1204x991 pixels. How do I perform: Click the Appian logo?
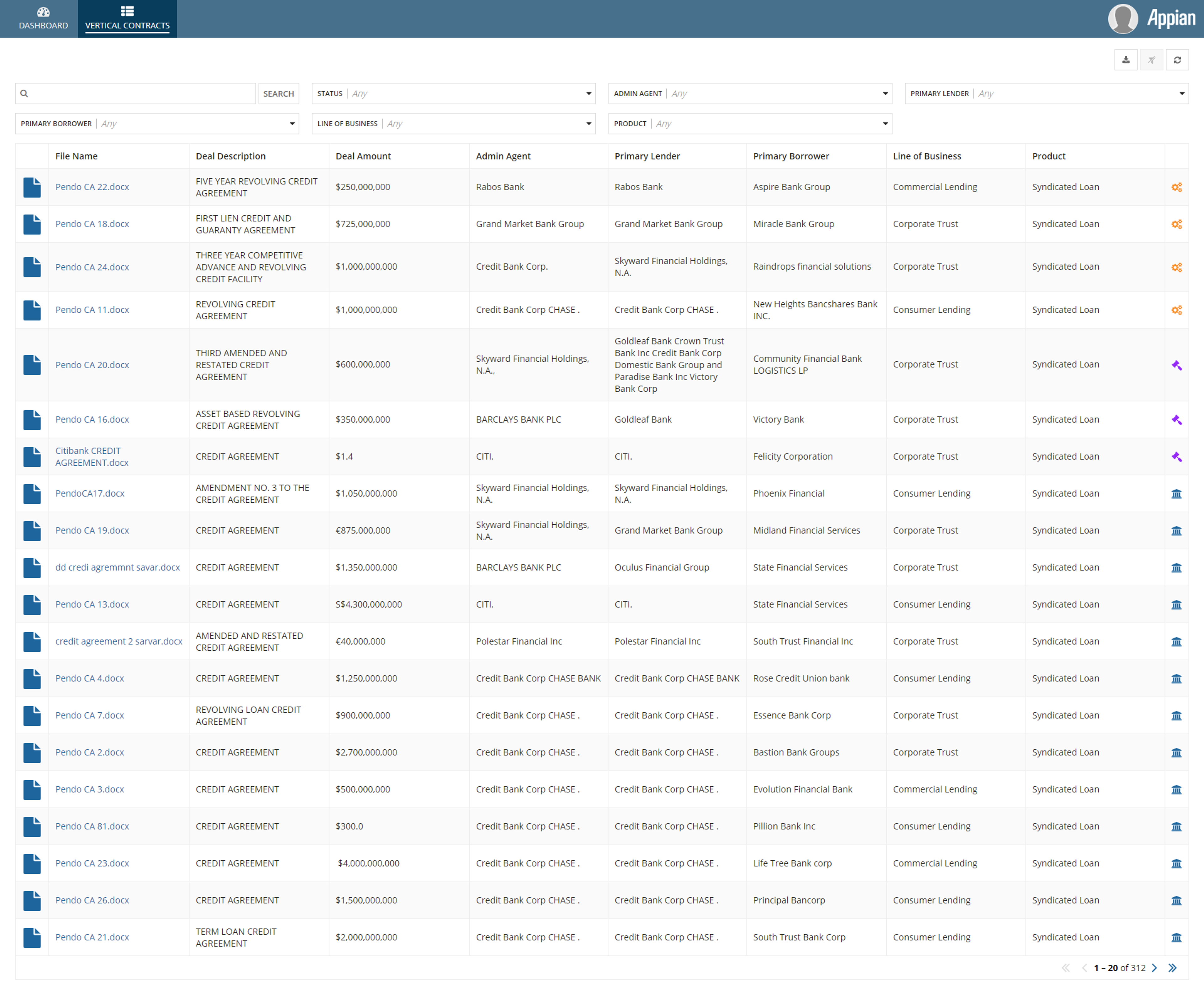(1171, 19)
